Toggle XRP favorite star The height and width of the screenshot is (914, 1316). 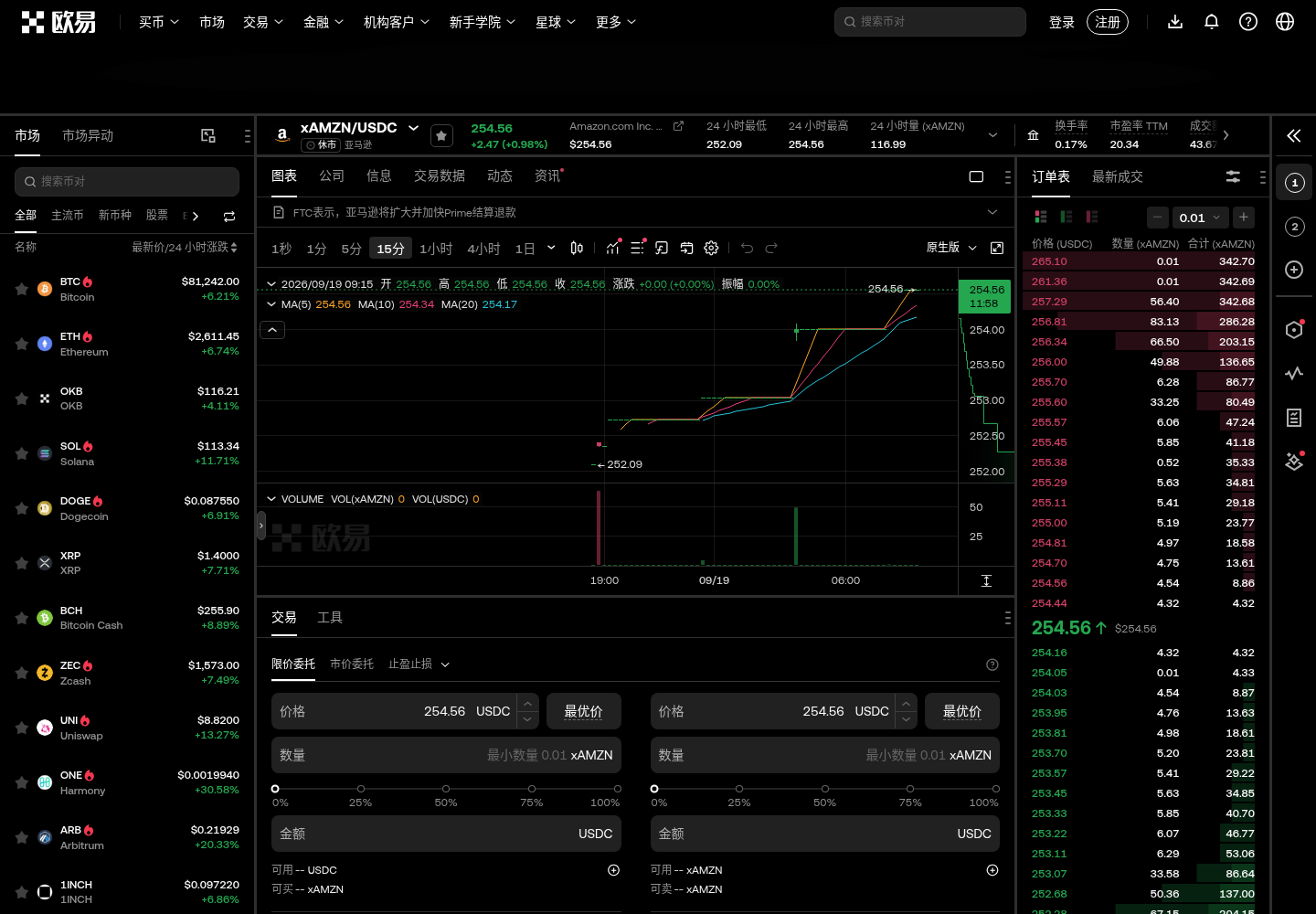[22, 563]
